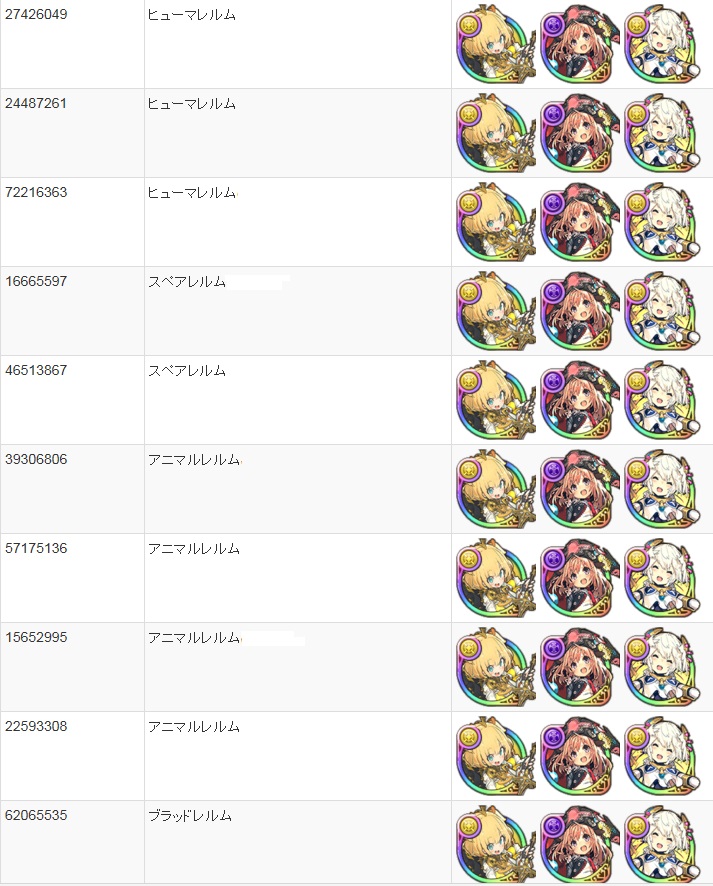Click blonde character icon in row 62065535

pyautogui.click(x=495, y=846)
